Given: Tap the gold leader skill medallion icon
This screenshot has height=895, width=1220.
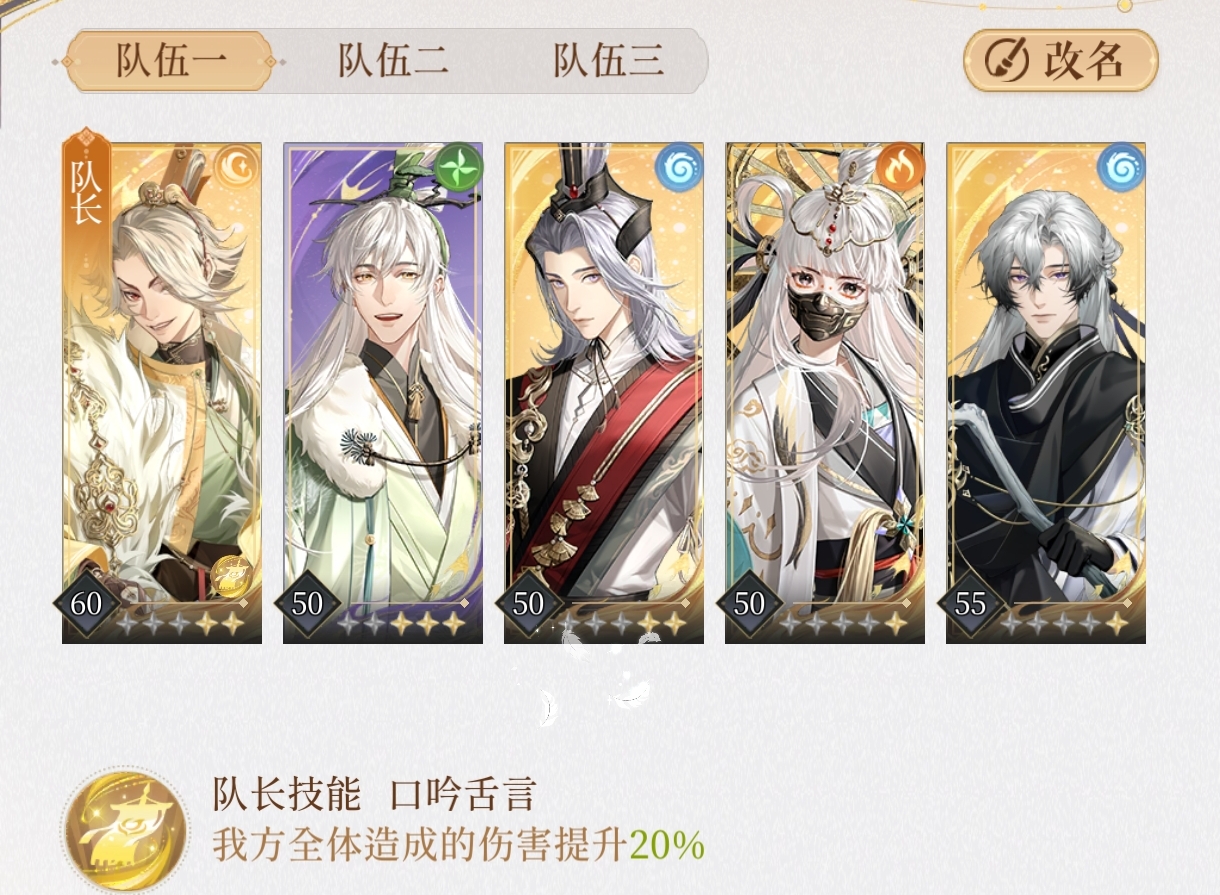Looking at the screenshot, I should click(126, 828).
